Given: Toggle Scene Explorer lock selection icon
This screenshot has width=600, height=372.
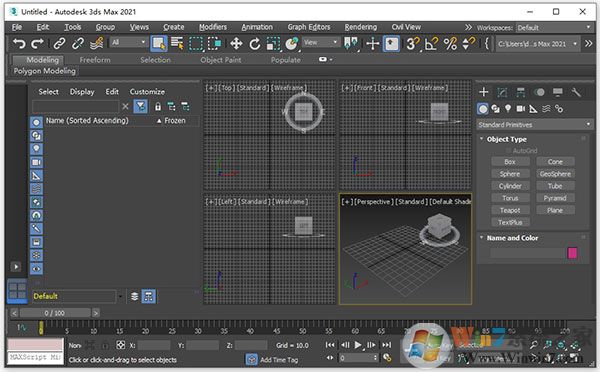Looking at the screenshot, I should pos(158,107).
